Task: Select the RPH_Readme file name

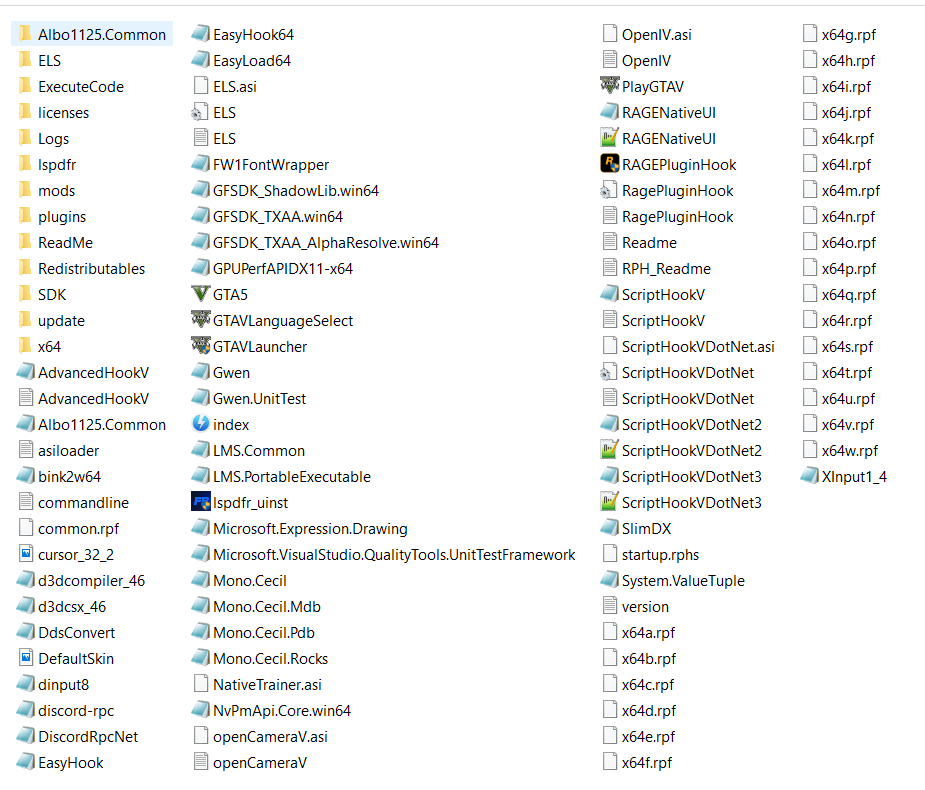Action: click(x=666, y=268)
